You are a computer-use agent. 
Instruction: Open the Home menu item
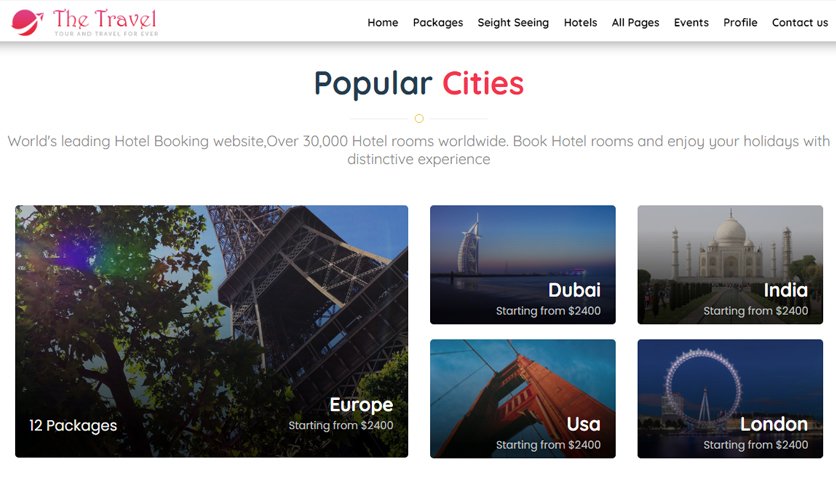[383, 22]
